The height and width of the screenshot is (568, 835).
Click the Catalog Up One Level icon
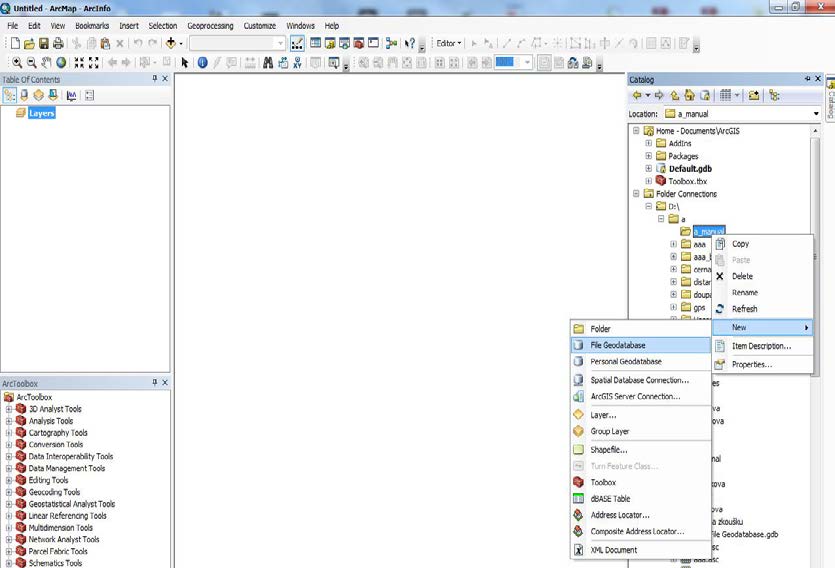pyautogui.click(x=675, y=95)
